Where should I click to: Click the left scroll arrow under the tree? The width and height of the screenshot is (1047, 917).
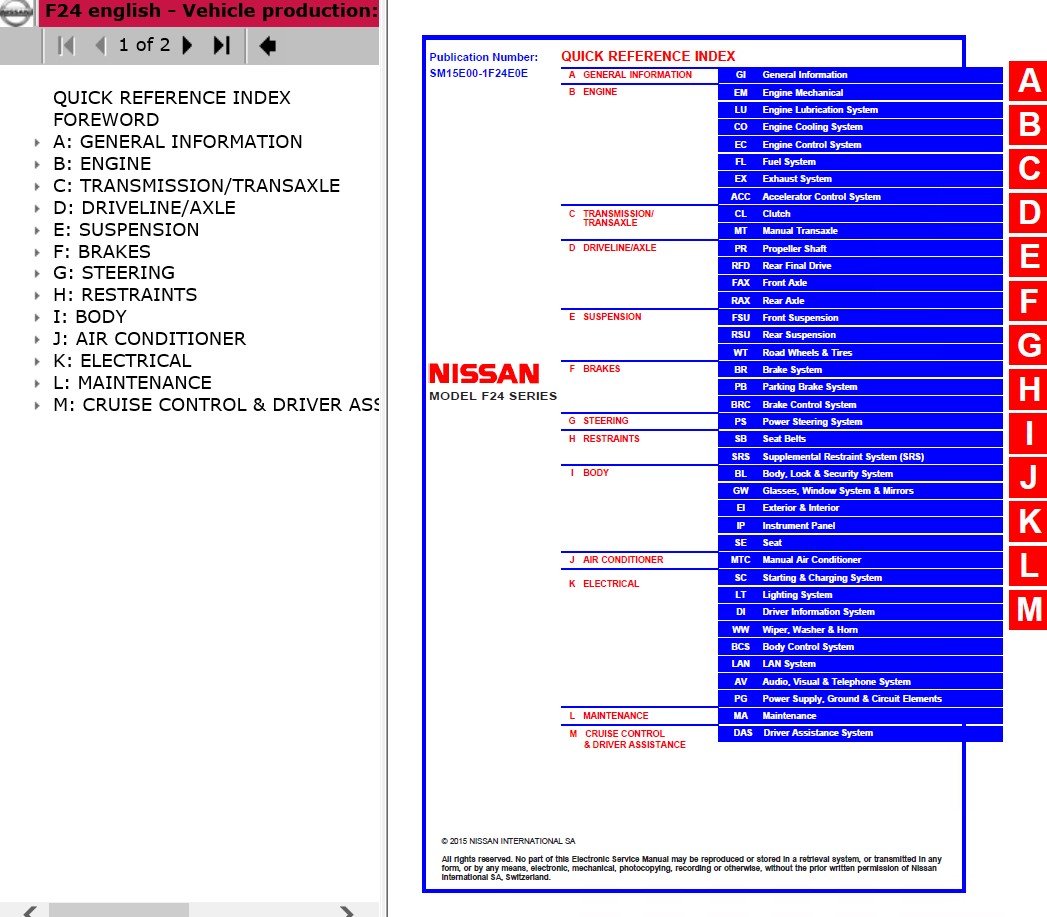29,910
